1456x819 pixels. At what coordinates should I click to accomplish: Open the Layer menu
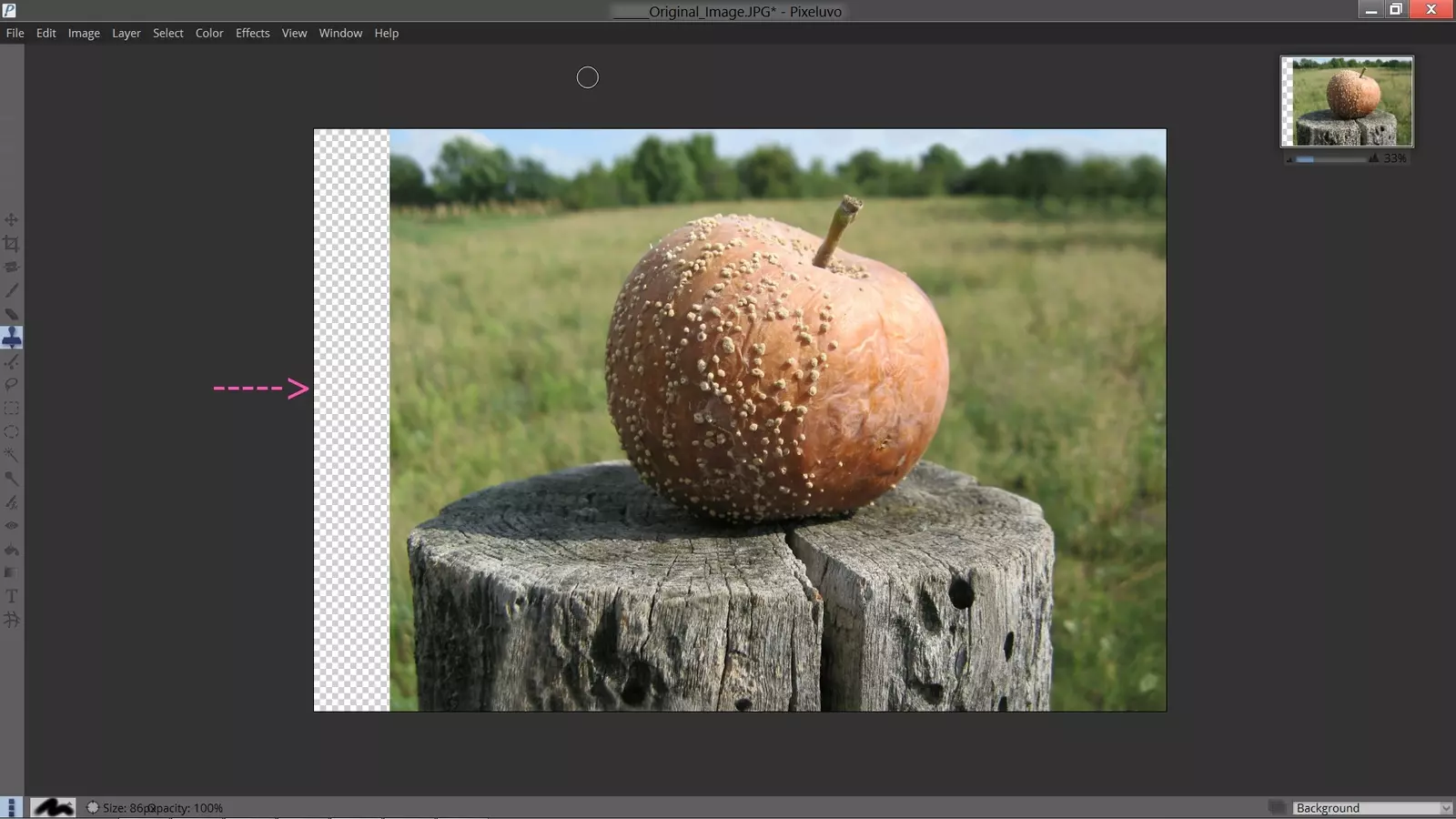pyautogui.click(x=126, y=33)
